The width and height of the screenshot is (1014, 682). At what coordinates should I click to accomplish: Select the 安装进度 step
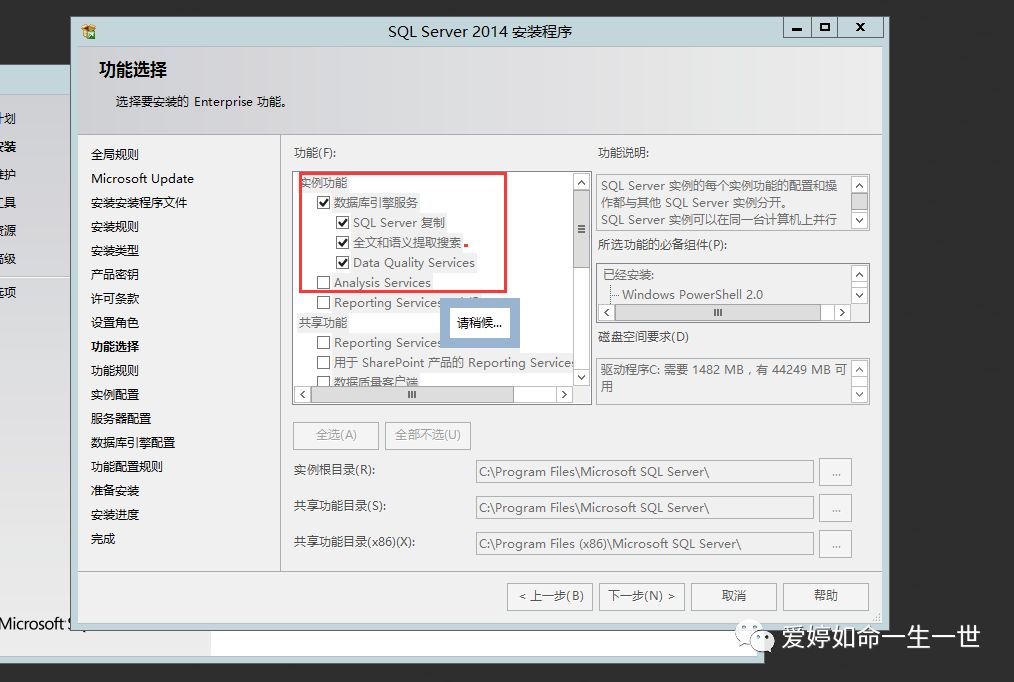114,515
